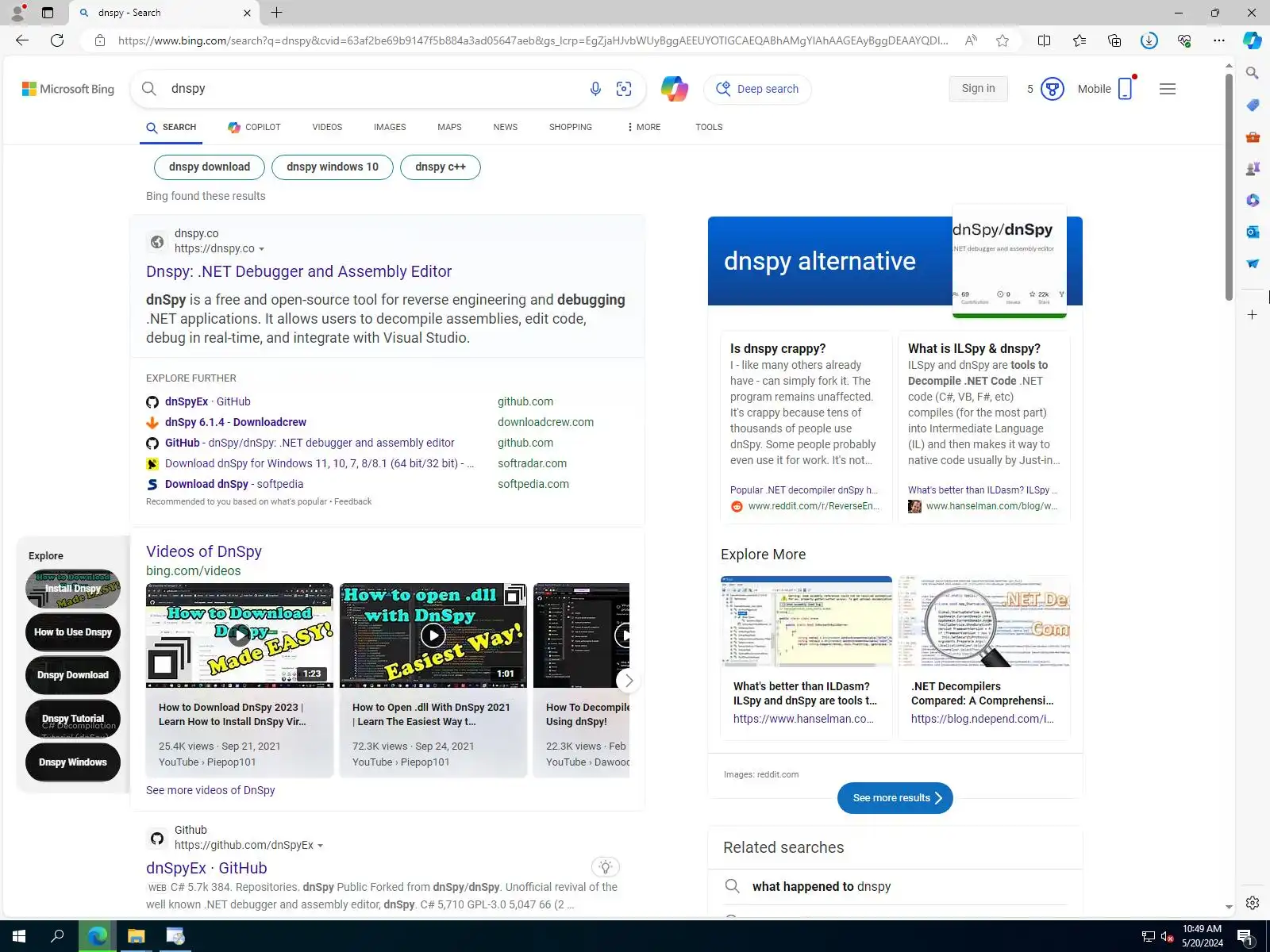Image resolution: width=1270 pixels, height=952 pixels.
Task: Add this page to favorites star
Action: coord(1003,40)
